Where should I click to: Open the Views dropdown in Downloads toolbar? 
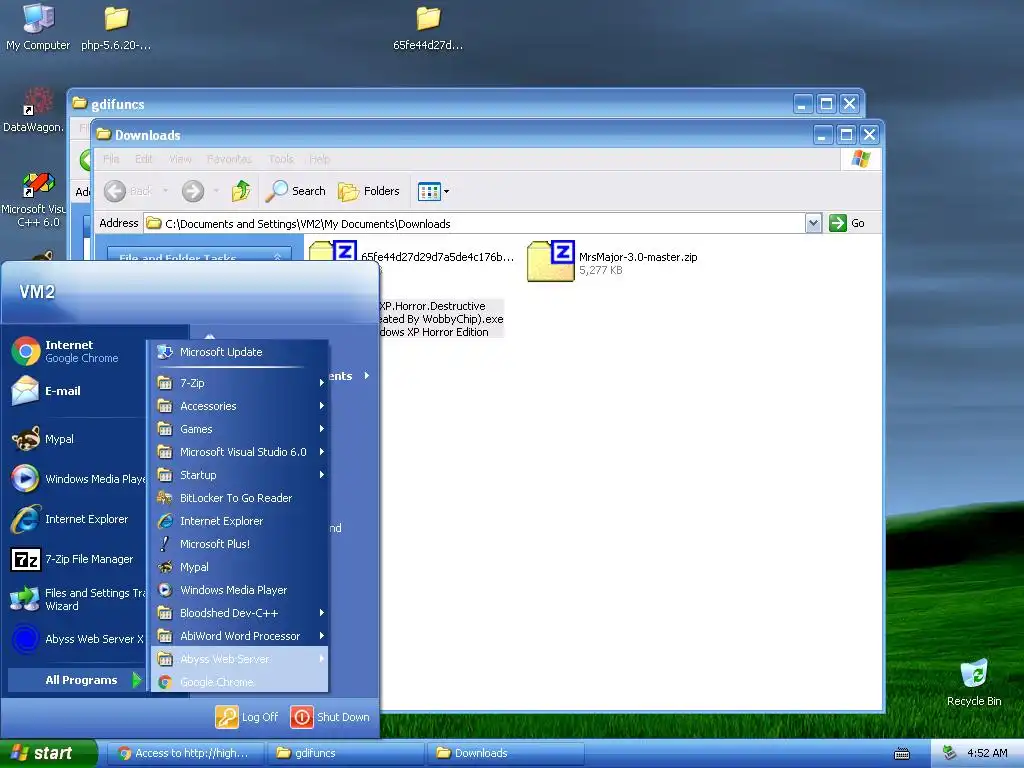click(434, 191)
